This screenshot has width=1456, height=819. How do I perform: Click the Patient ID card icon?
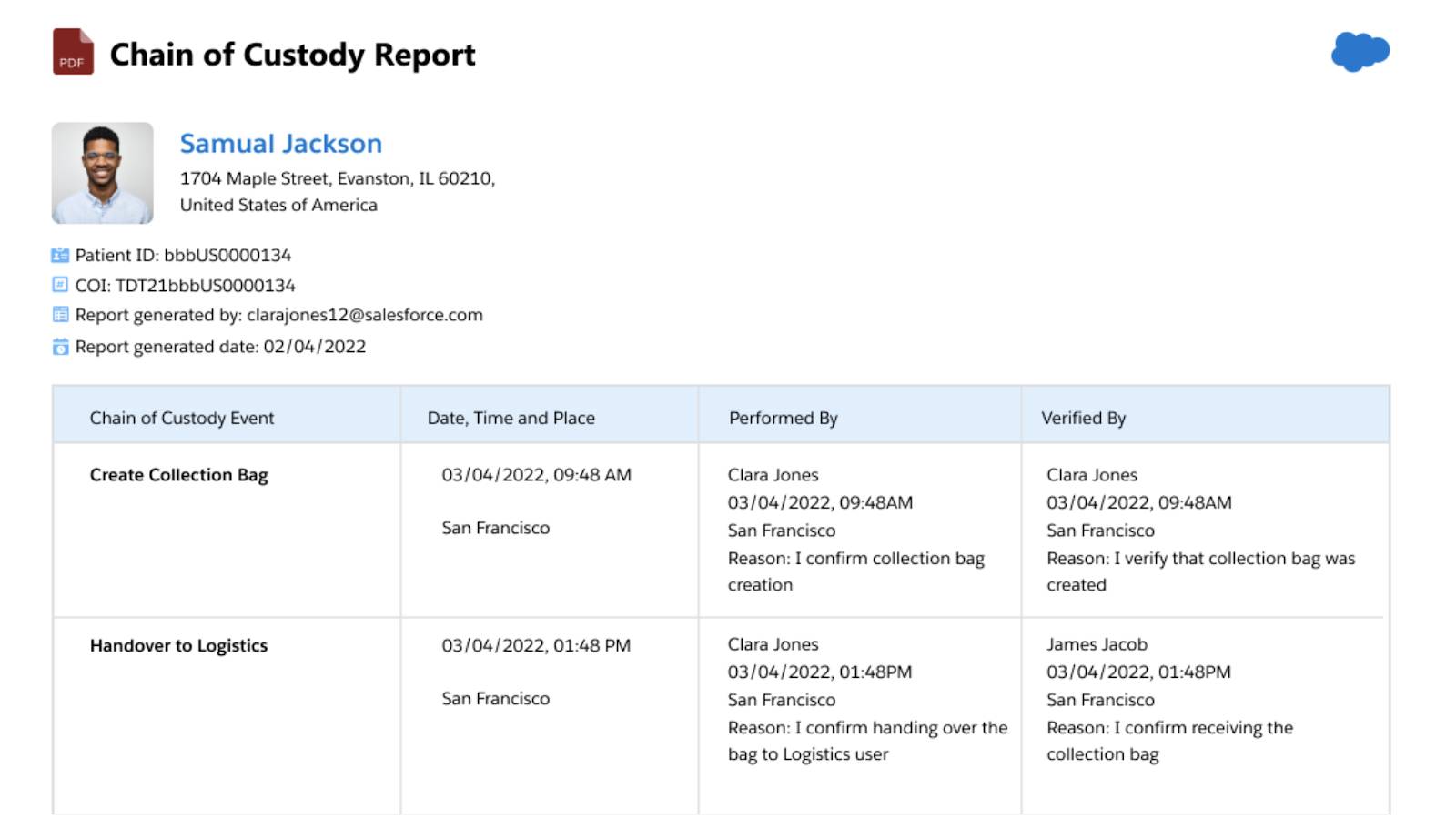tap(60, 256)
